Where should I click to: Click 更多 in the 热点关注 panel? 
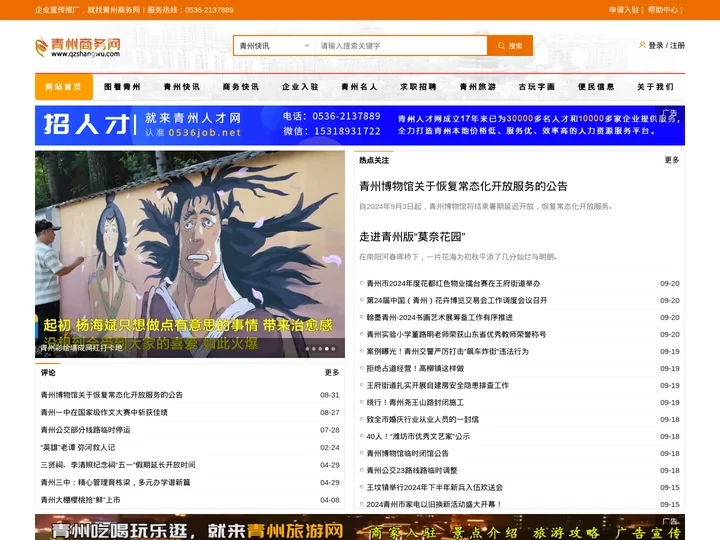672,160
